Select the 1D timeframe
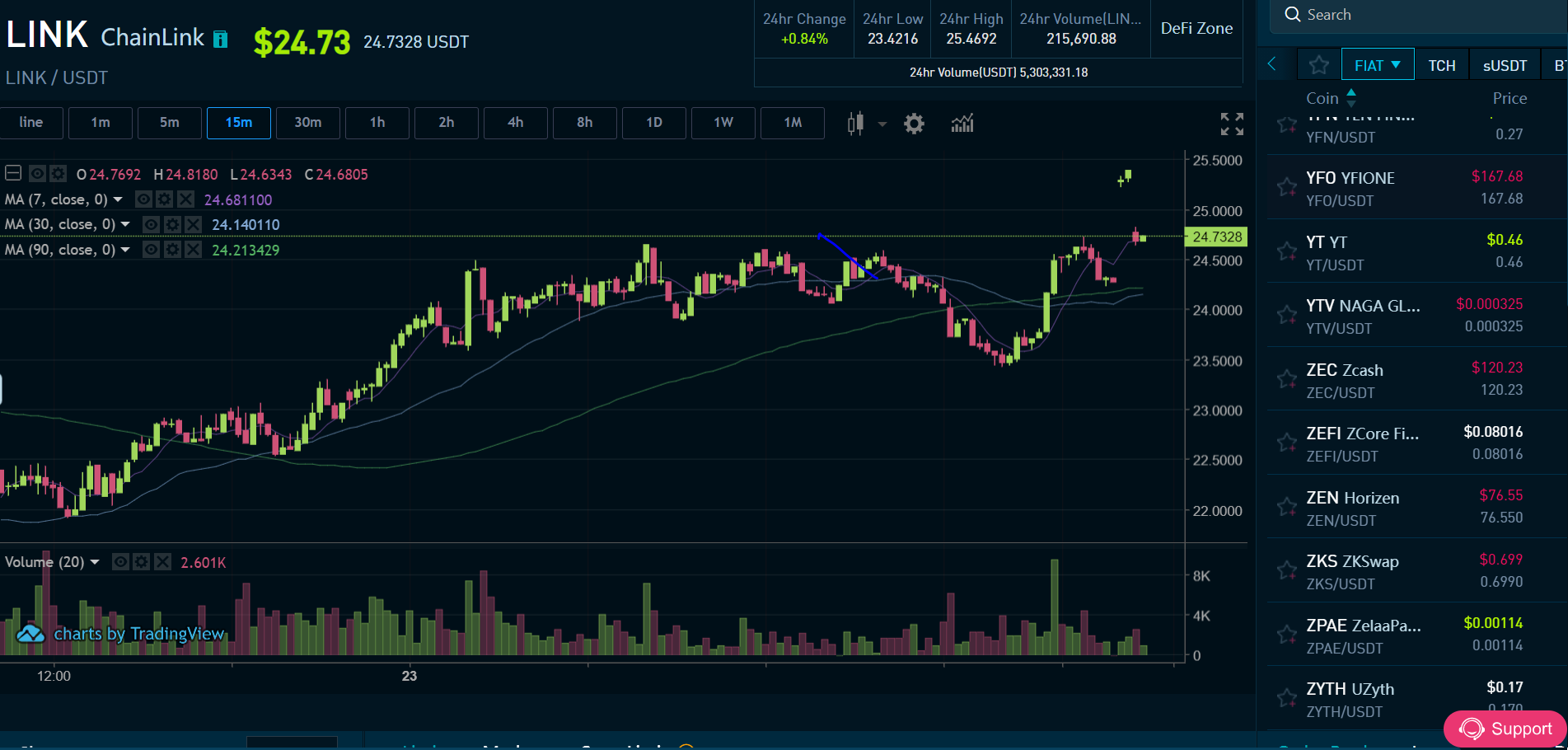Screen dimensions: 1568x750 [x=654, y=123]
